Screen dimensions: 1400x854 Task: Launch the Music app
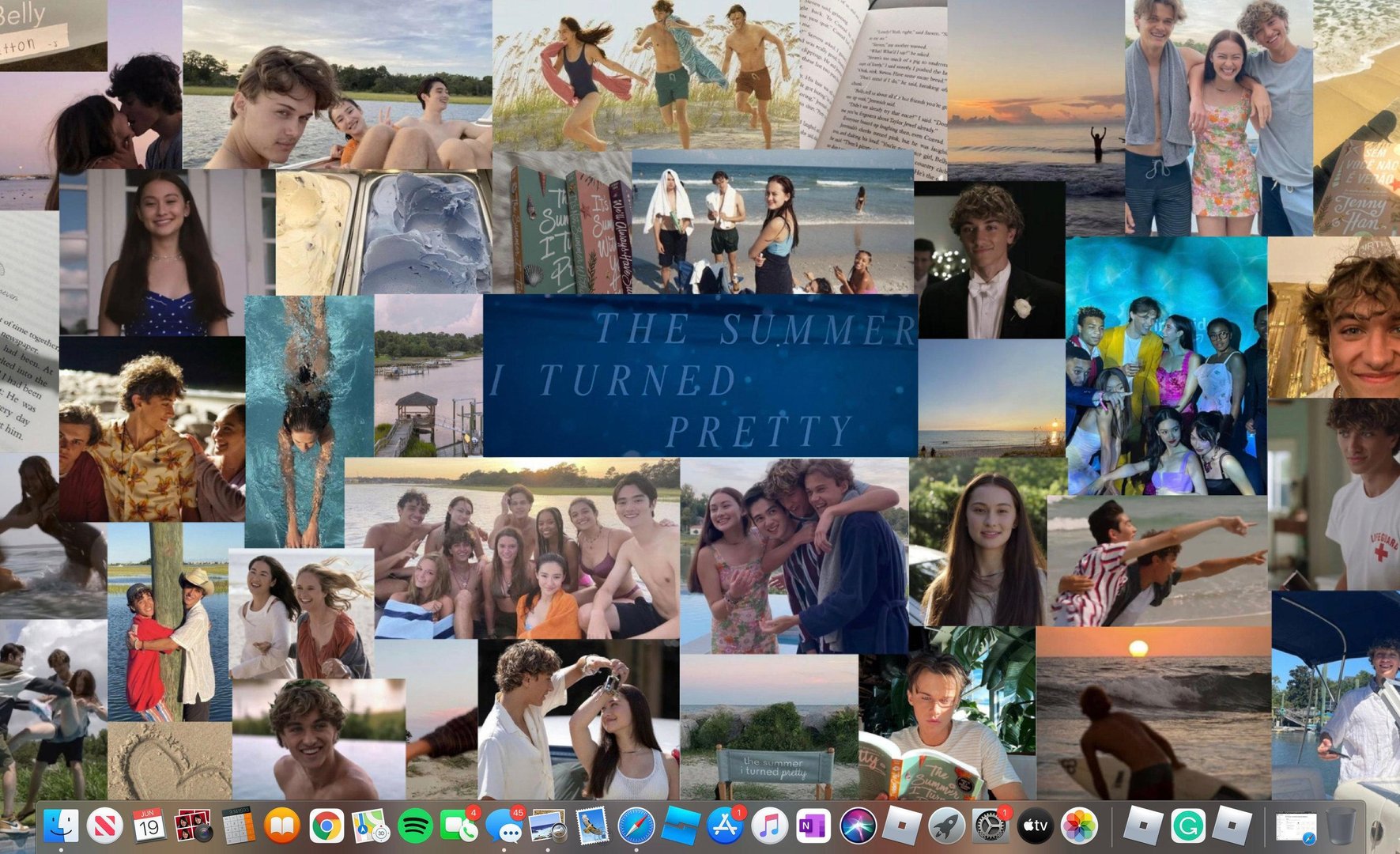pyautogui.click(x=768, y=827)
